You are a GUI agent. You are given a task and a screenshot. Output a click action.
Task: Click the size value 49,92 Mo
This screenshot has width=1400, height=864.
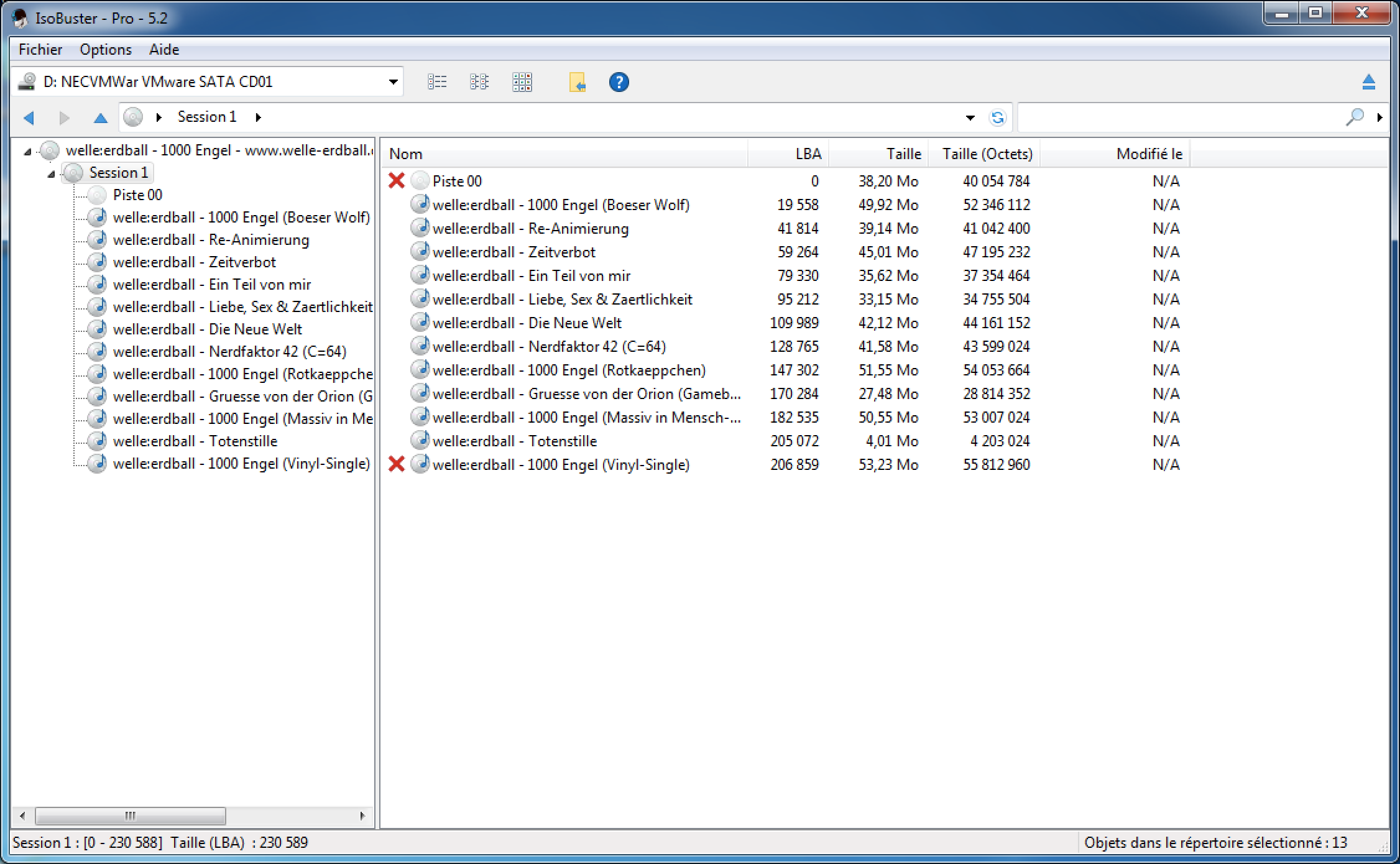888,205
